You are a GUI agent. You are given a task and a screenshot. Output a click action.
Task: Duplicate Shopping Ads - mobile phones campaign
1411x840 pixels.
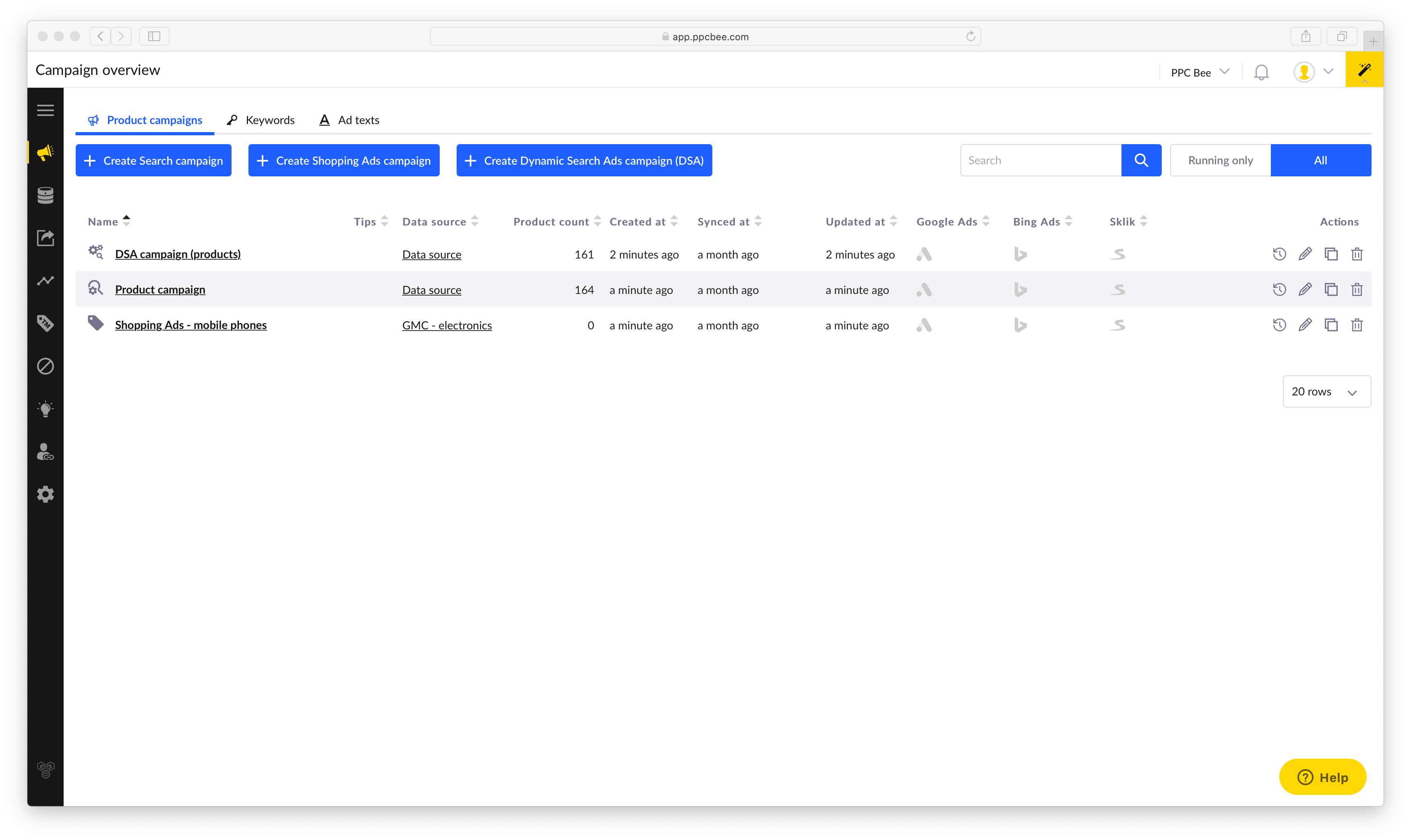(1330, 325)
